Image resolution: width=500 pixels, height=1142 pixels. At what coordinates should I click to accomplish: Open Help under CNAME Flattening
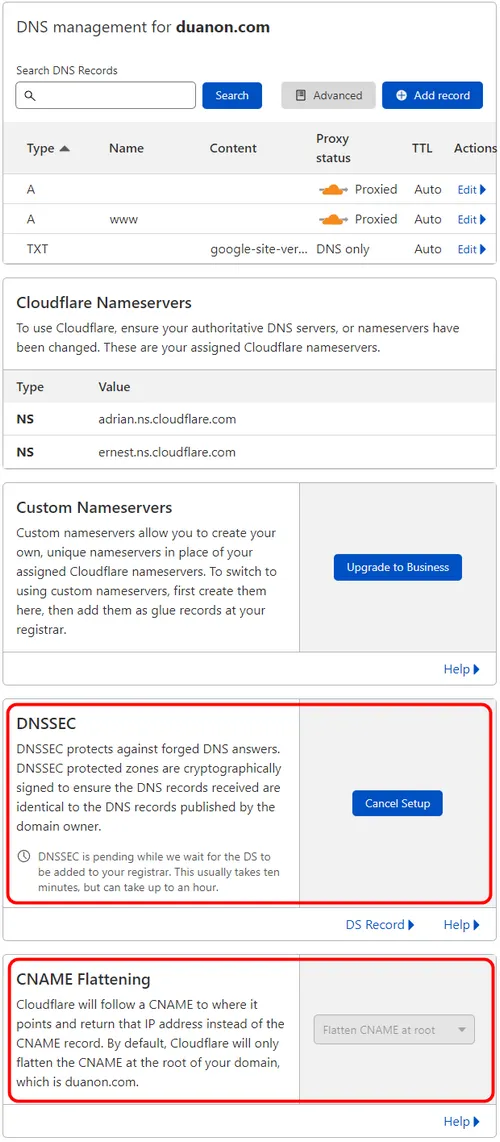coord(461,1122)
